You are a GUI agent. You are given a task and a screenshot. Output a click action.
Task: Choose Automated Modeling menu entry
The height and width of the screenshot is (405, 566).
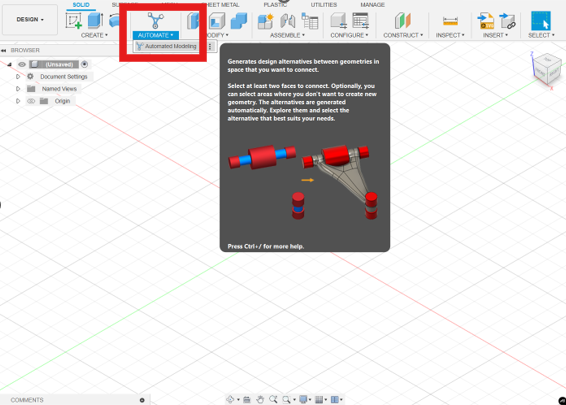coord(166,46)
